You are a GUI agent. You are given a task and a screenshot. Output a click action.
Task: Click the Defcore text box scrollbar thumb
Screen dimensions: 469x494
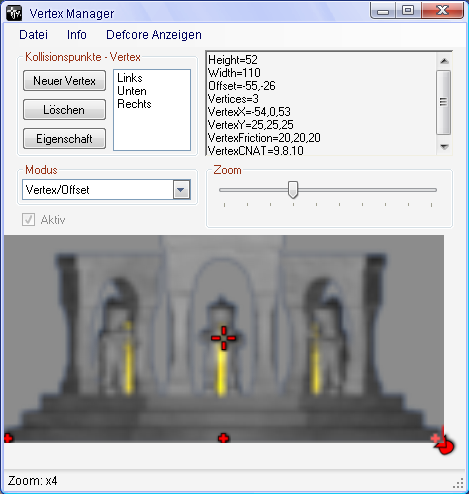444,102
